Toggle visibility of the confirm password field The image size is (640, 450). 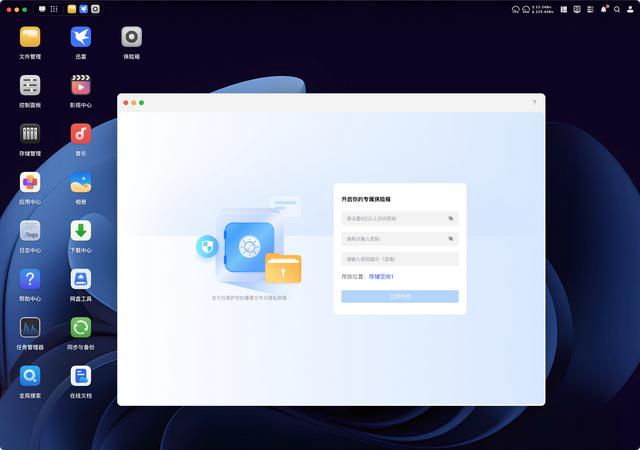point(451,238)
